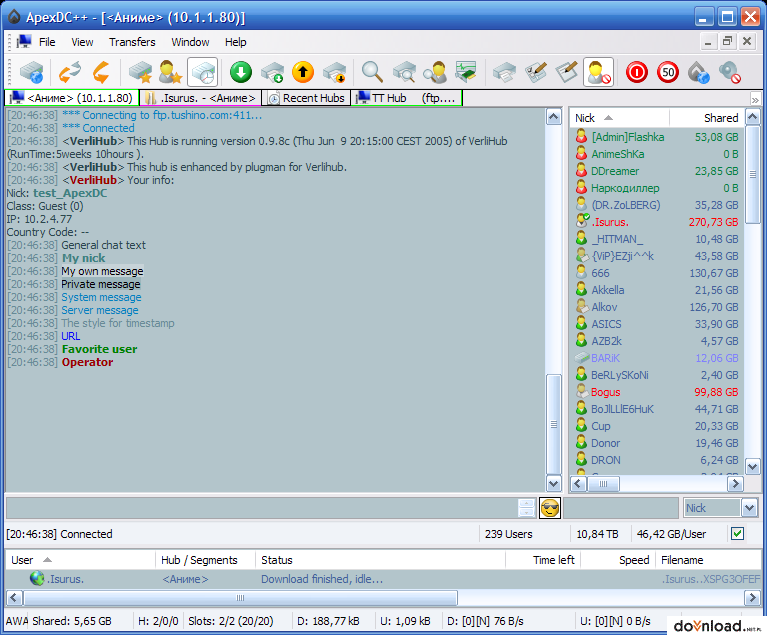
Task: Click the Follow Redirect orange arrow icon
Action: coord(101,72)
